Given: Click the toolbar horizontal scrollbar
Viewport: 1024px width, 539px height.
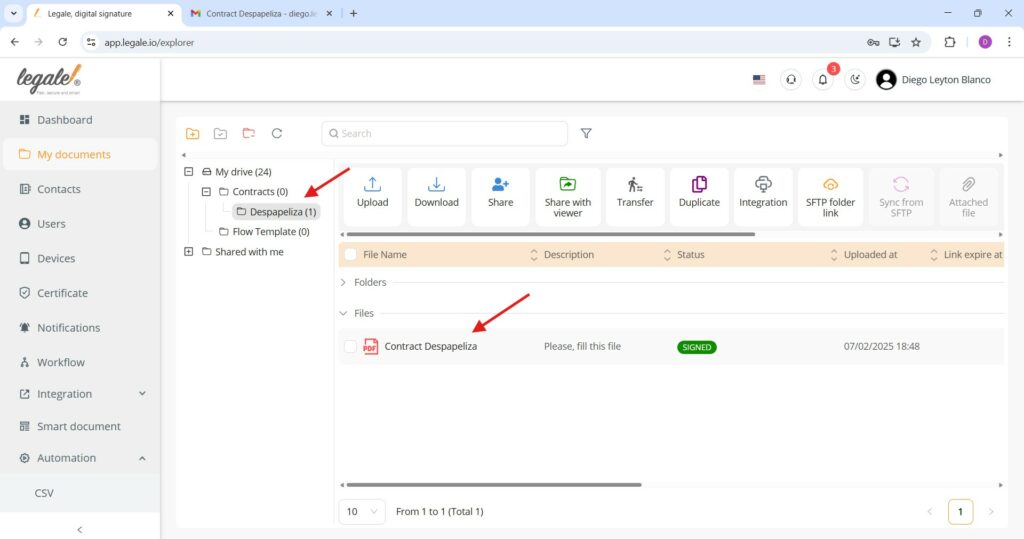Looking at the screenshot, I should pyautogui.click(x=551, y=234).
